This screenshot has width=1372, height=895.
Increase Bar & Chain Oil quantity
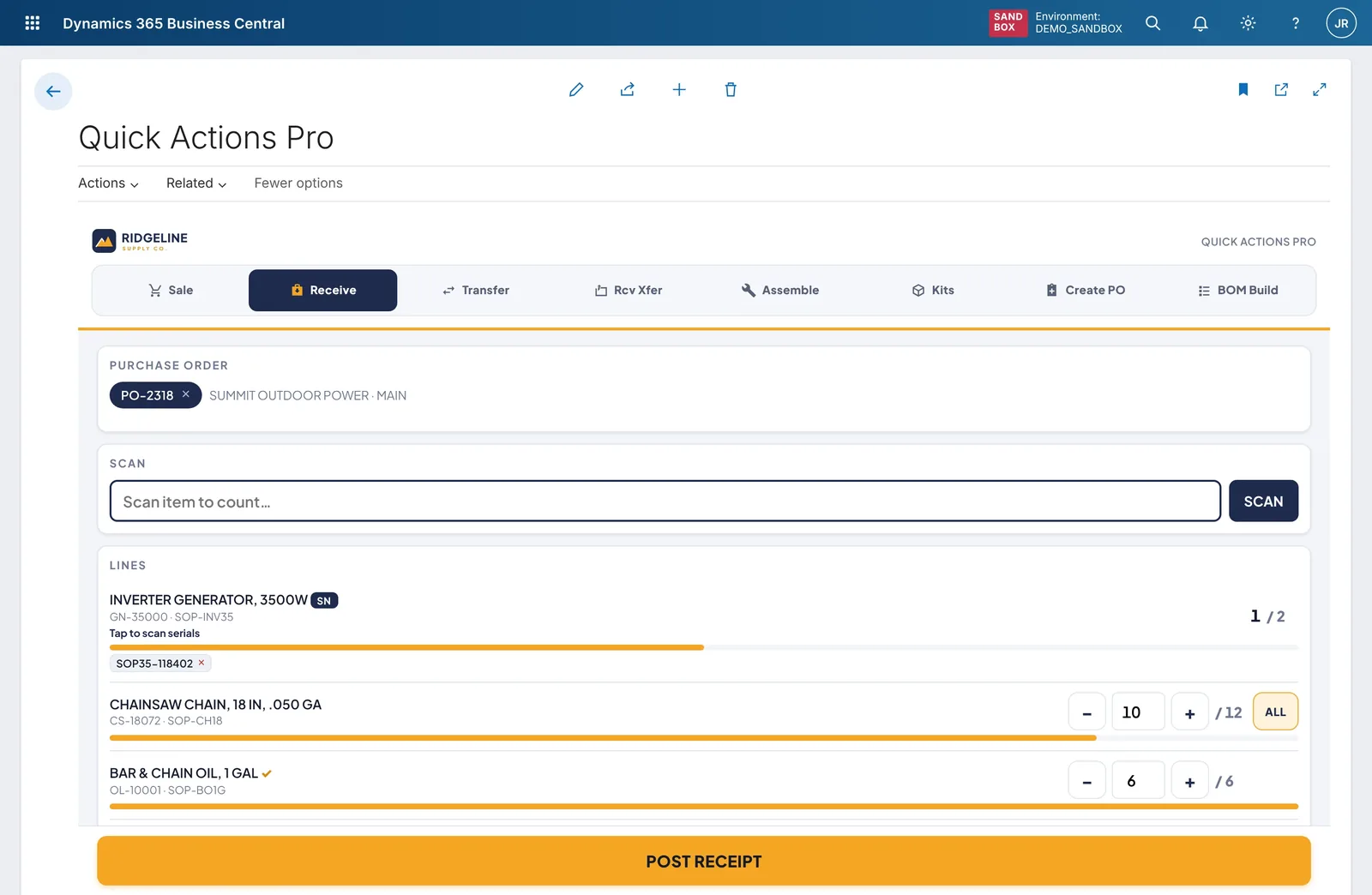1189,780
